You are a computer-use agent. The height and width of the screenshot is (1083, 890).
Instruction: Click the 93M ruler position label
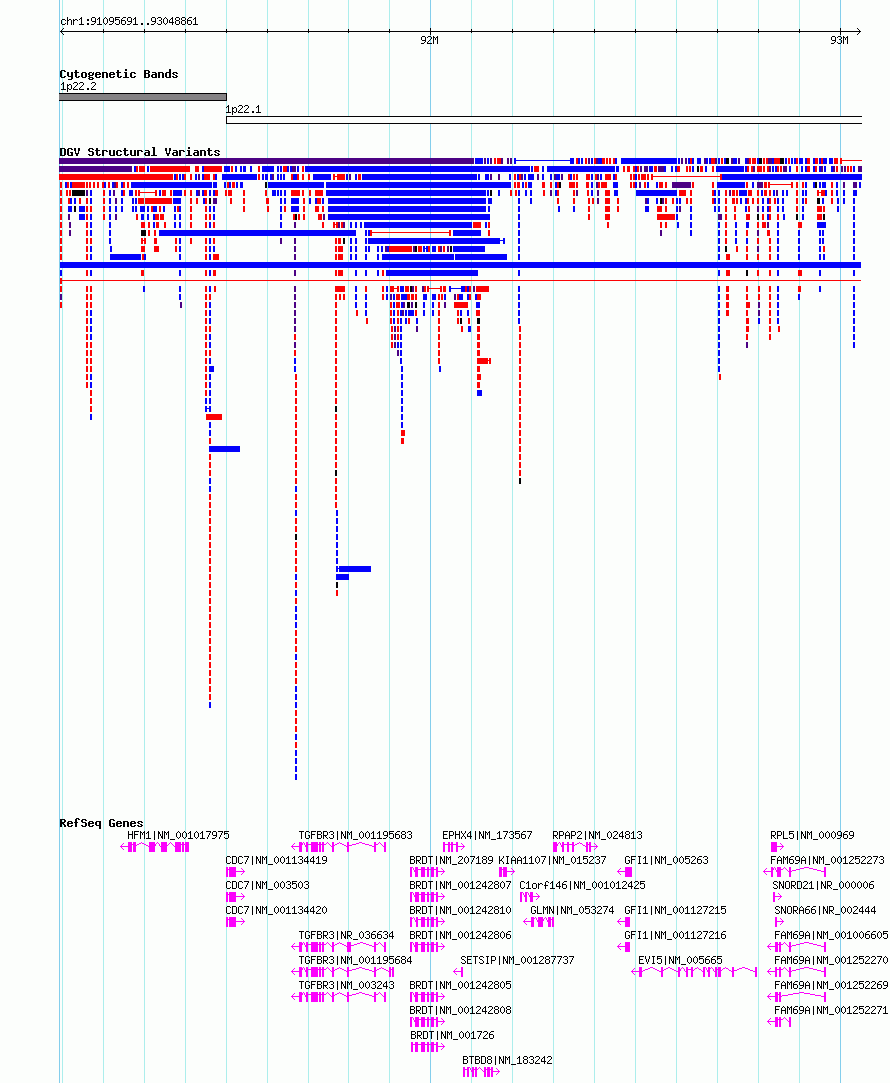[839, 41]
